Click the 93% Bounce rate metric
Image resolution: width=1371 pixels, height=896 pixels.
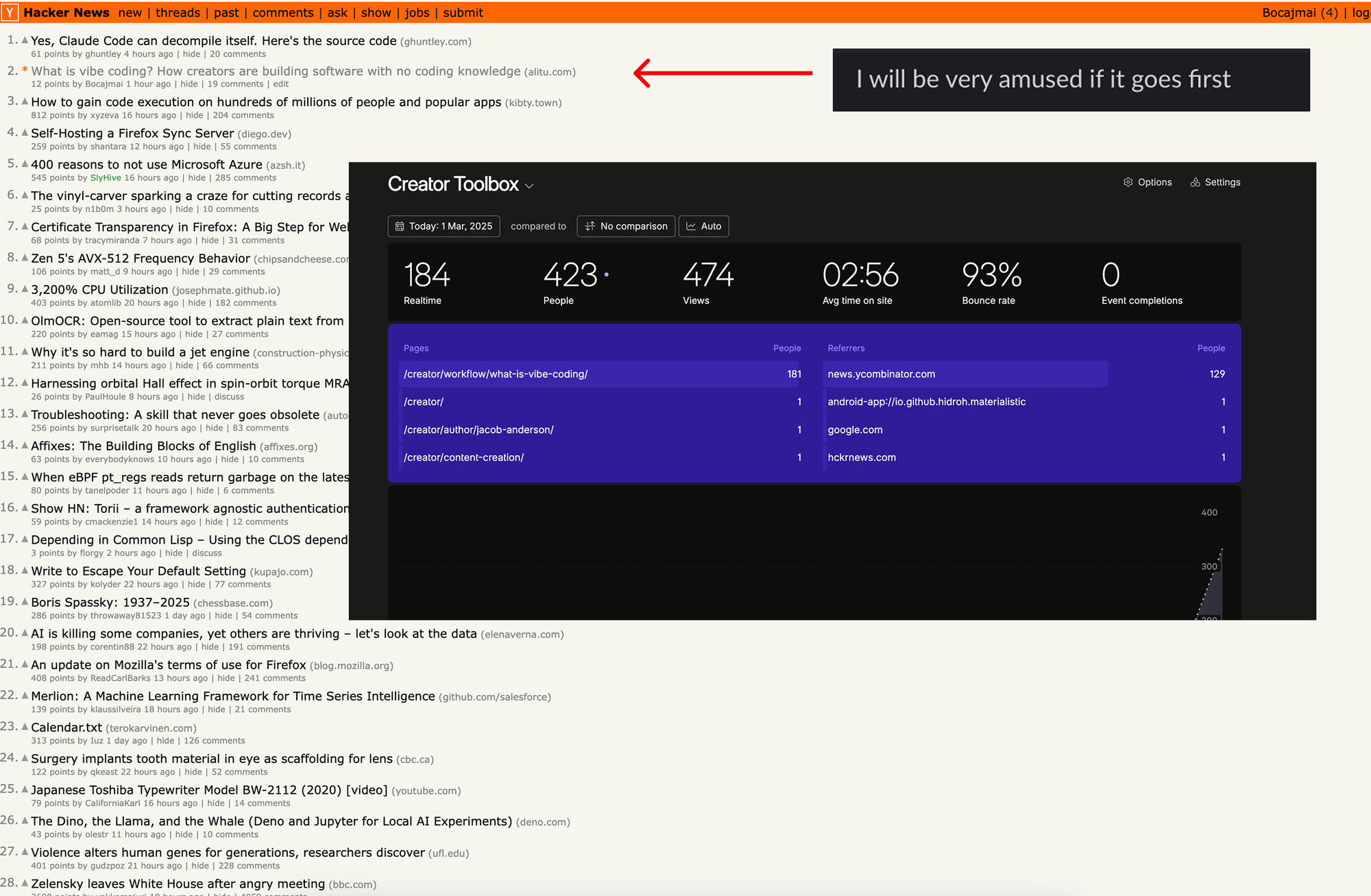(x=991, y=282)
